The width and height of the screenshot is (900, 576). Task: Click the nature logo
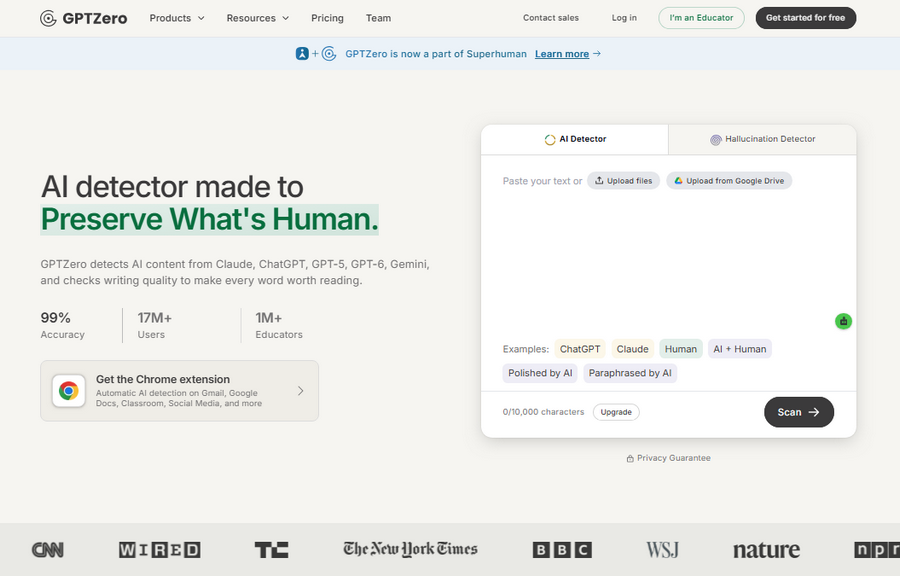766,550
